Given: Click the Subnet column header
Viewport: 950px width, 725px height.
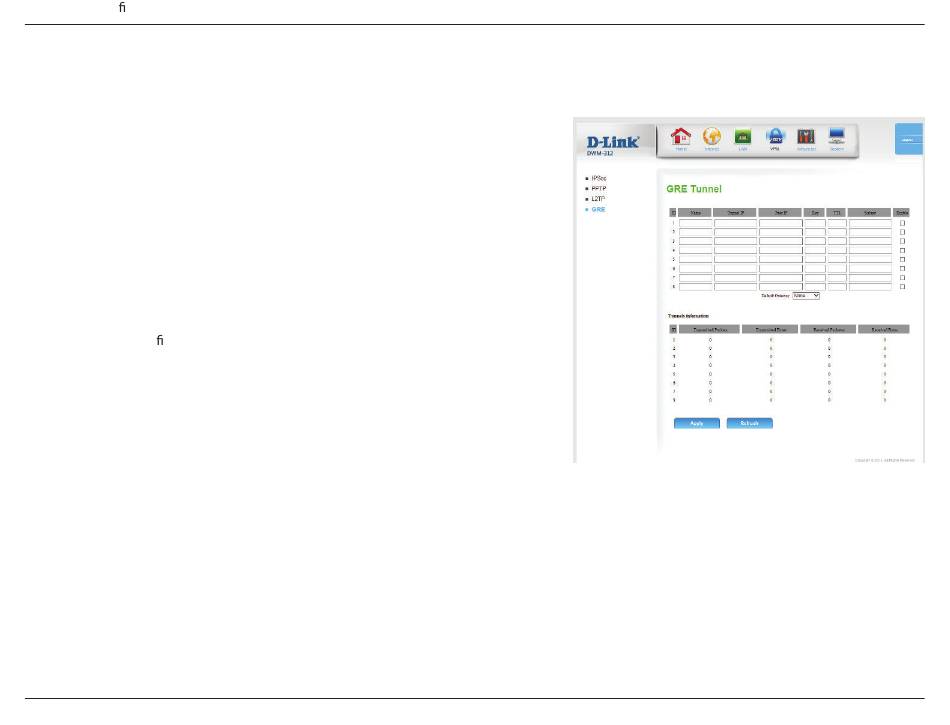Looking at the screenshot, I should click(x=869, y=213).
